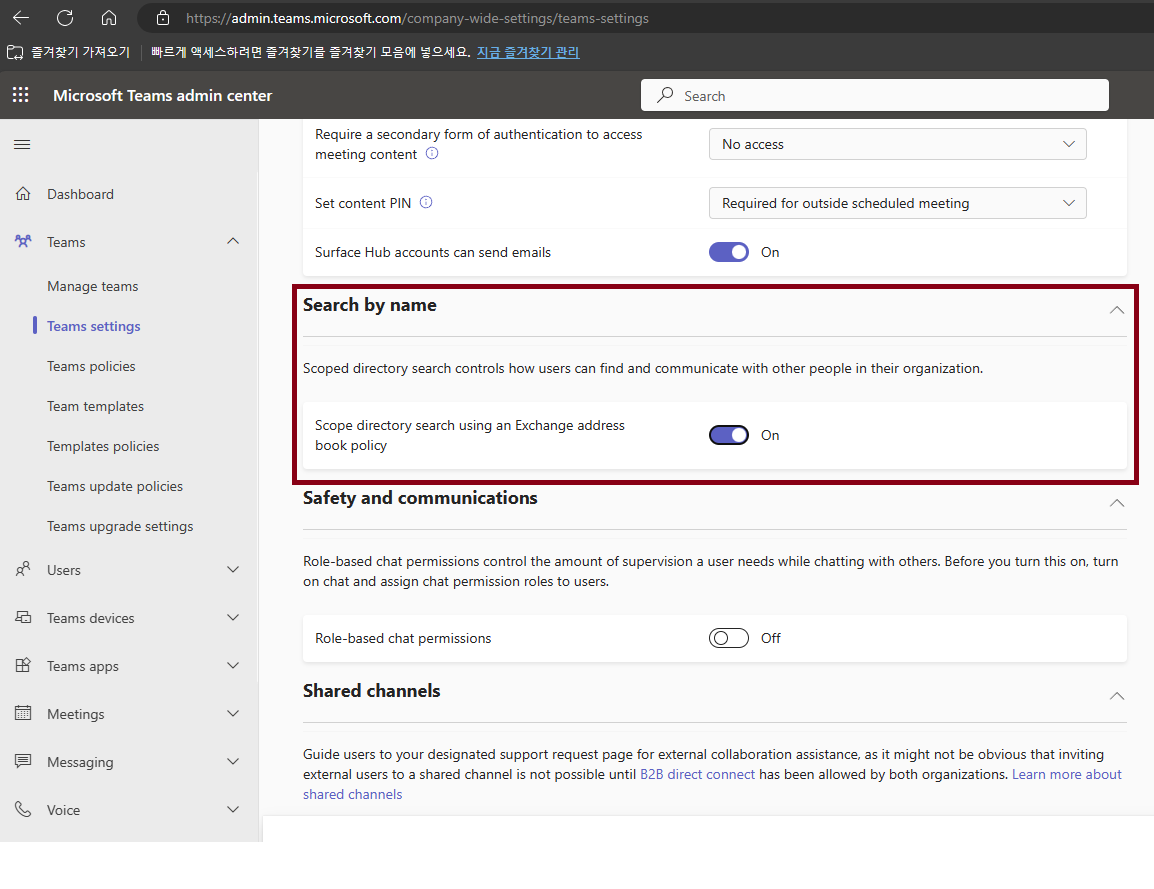Open Manage teams

point(93,286)
